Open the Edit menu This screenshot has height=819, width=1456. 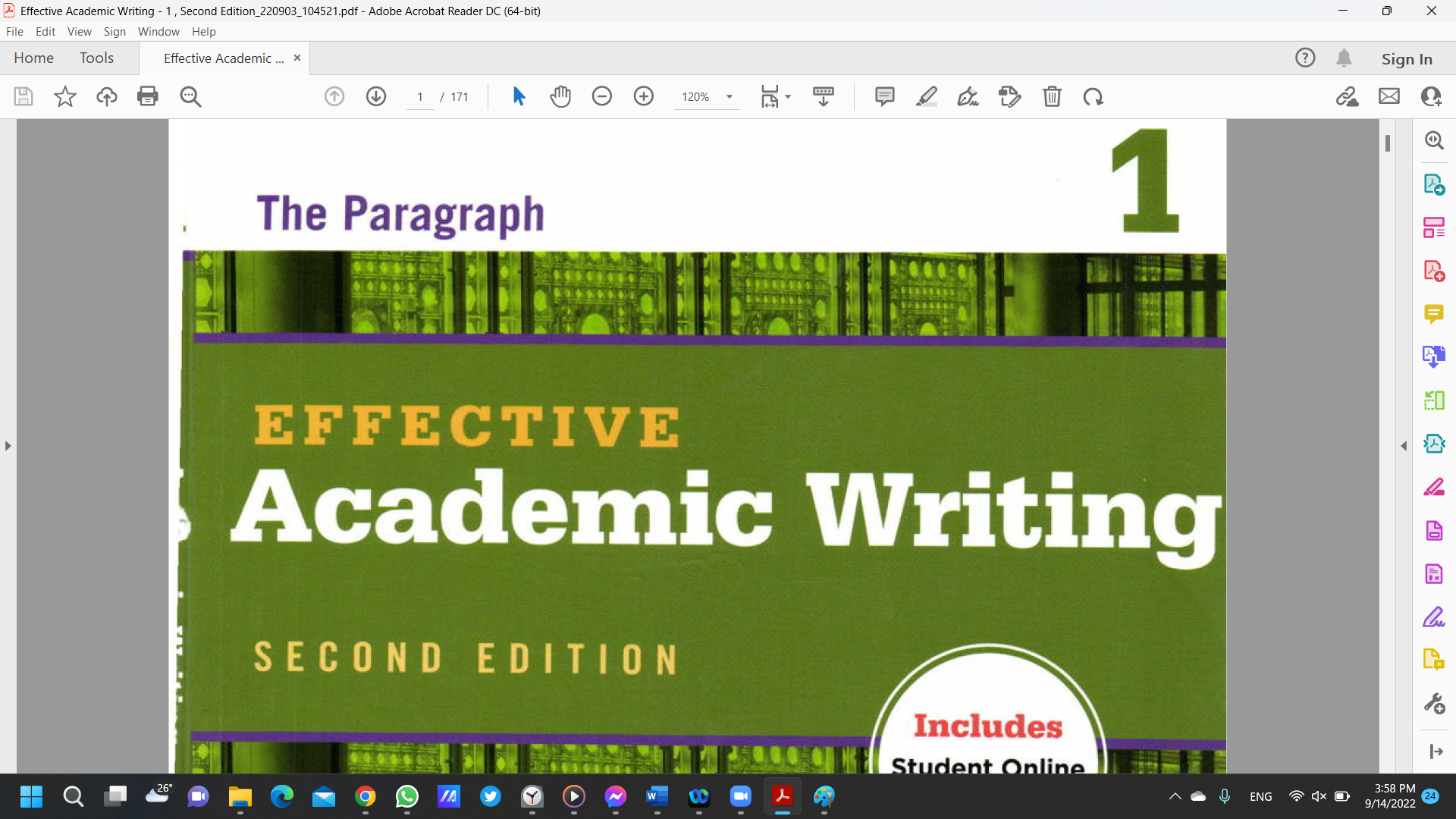pos(45,32)
